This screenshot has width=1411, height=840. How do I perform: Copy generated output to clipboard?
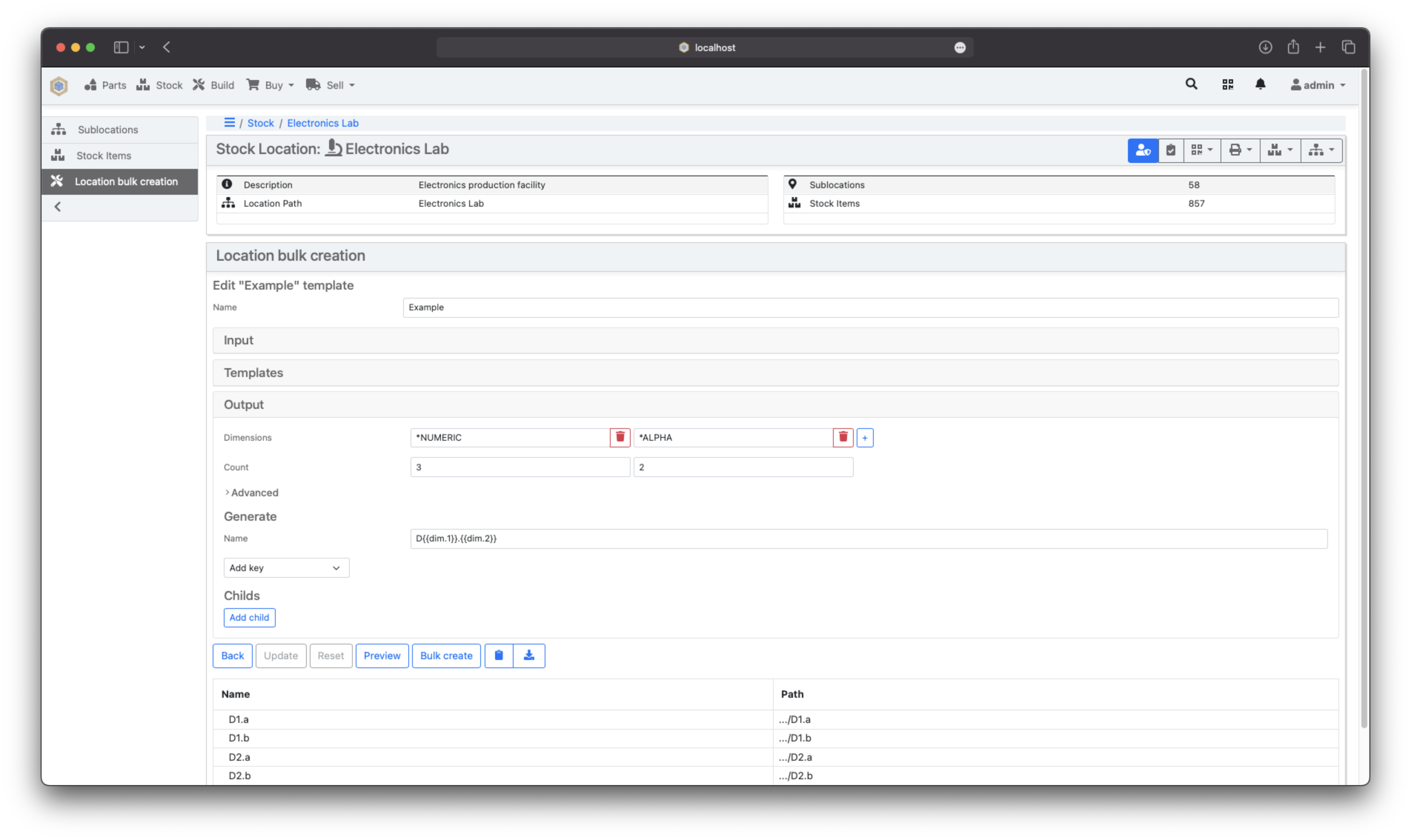pos(498,656)
